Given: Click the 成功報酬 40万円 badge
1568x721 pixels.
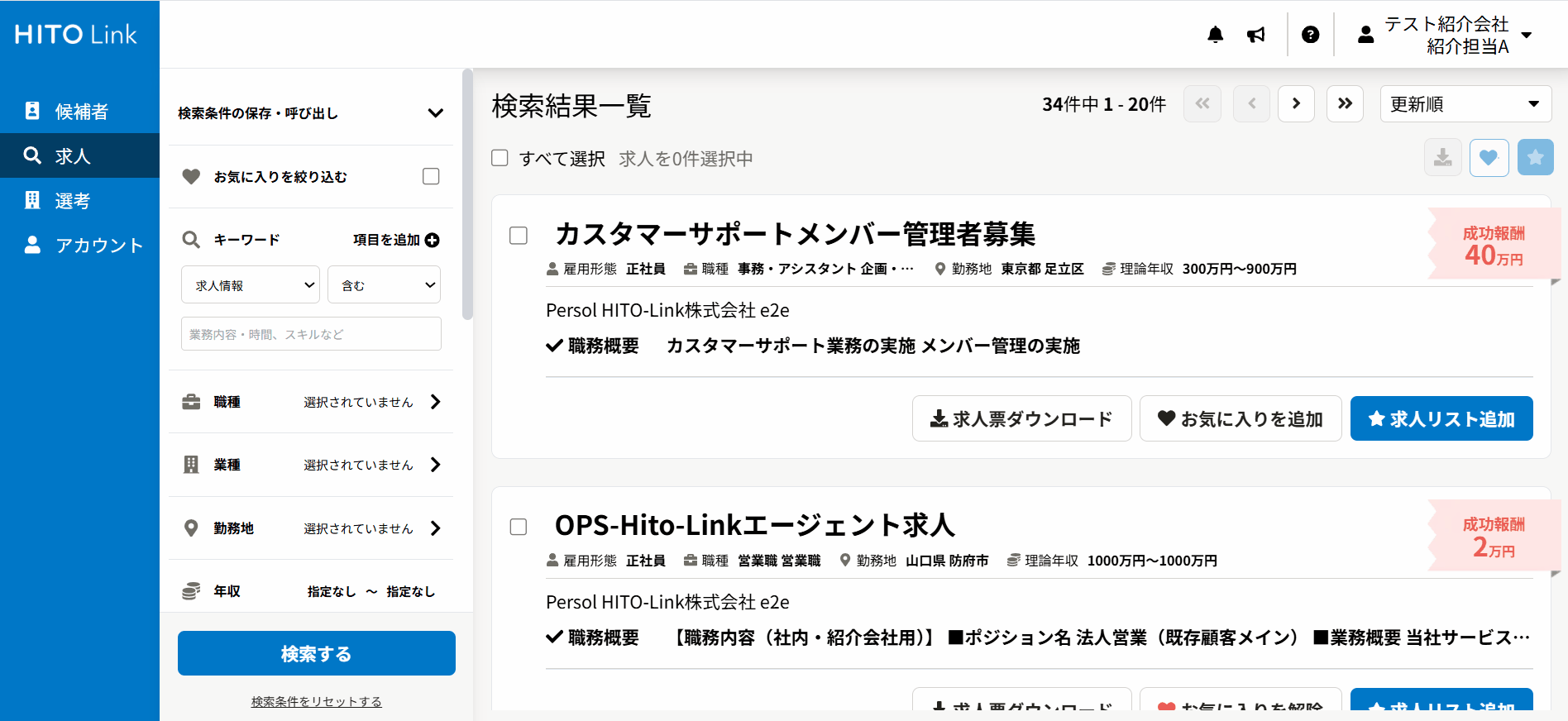Looking at the screenshot, I should [1494, 245].
